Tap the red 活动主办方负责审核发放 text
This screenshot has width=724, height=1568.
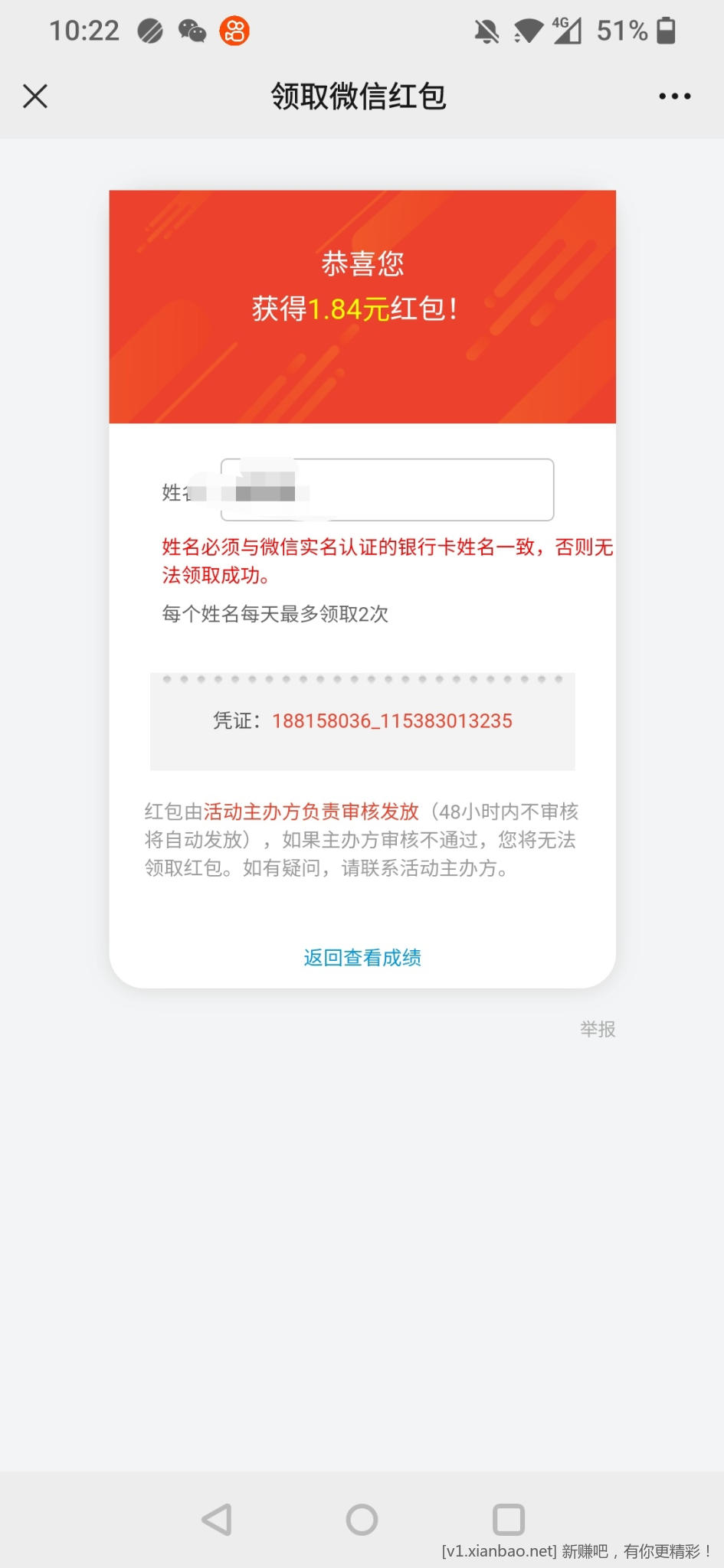[x=311, y=812]
